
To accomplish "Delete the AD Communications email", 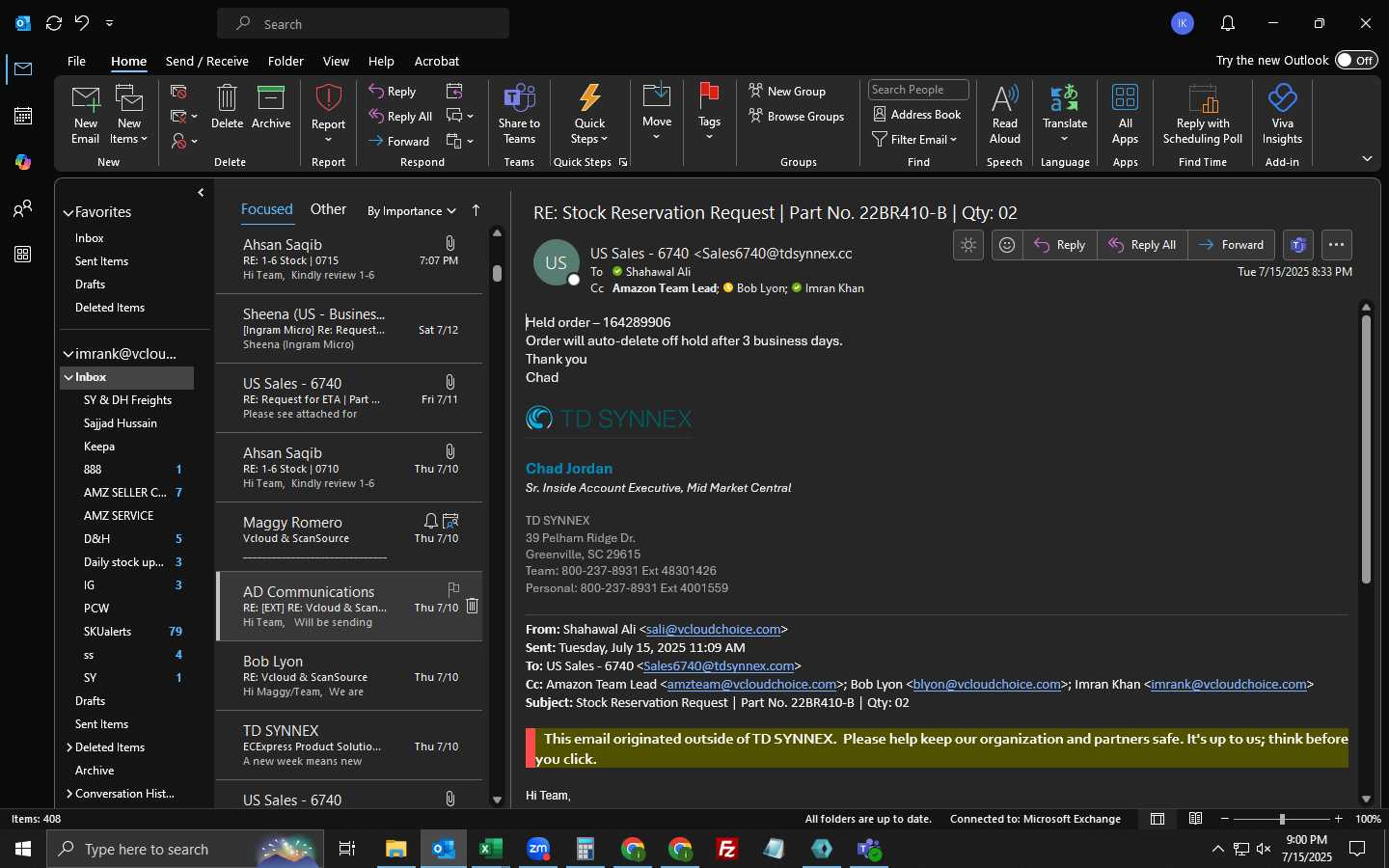I will click(x=472, y=606).
